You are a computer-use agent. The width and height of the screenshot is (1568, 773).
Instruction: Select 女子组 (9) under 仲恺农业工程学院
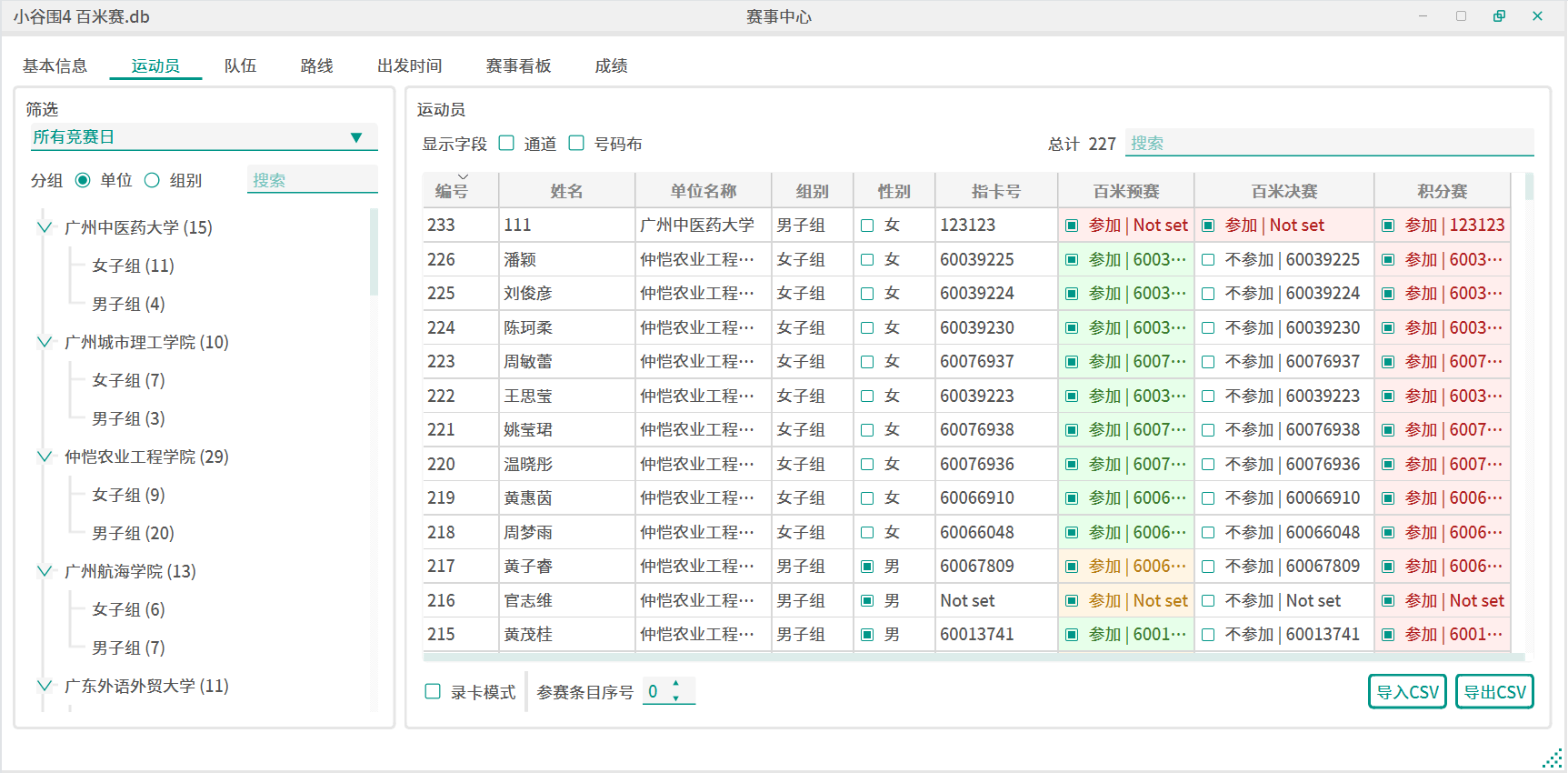click(128, 495)
